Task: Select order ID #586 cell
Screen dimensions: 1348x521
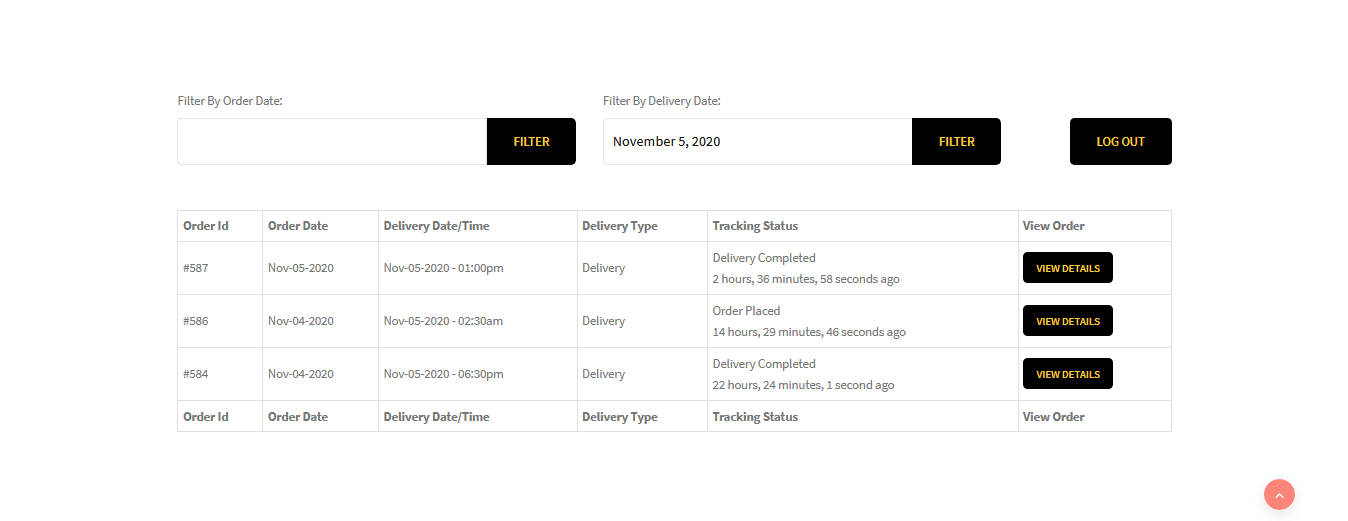Action: coord(196,321)
